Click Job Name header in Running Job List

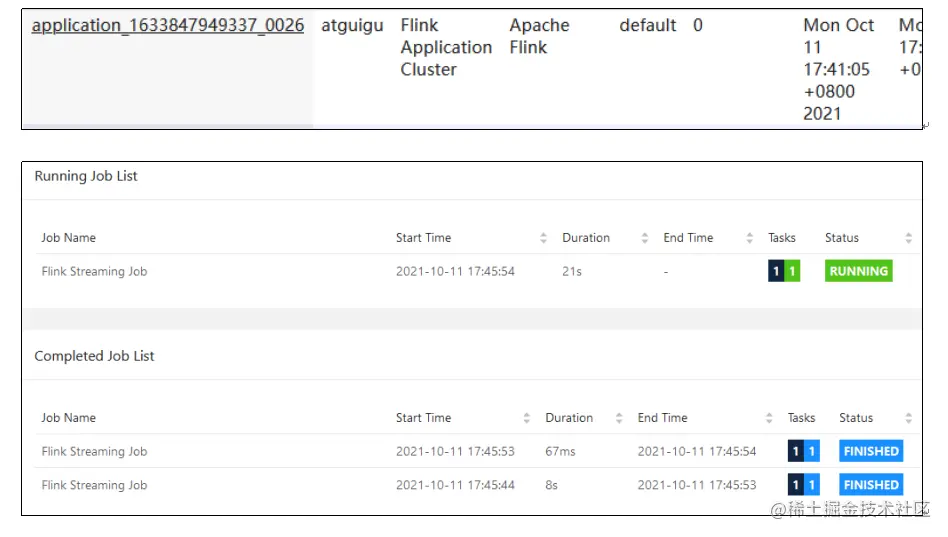point(68,238)
